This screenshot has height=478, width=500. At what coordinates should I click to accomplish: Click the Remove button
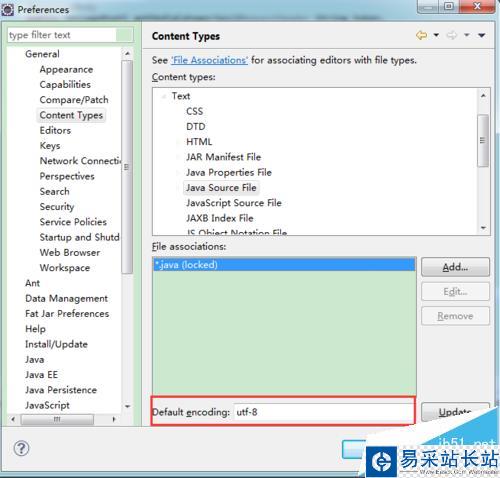click(x=455, y=316)
